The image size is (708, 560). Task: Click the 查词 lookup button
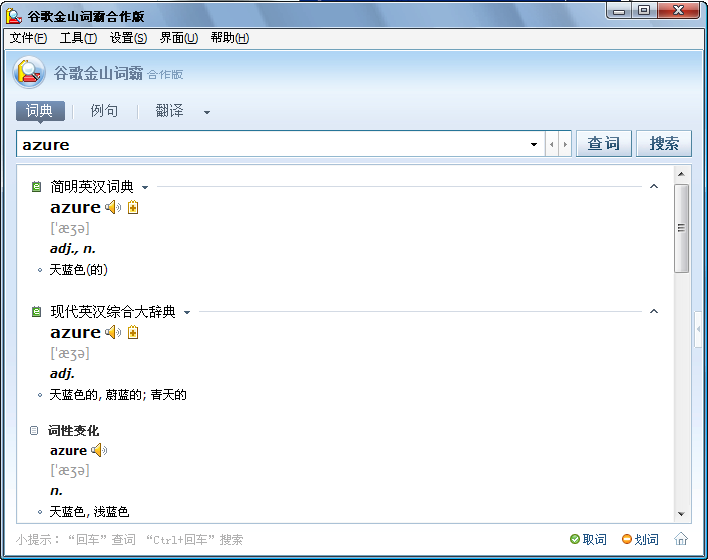tap(604, 144)
